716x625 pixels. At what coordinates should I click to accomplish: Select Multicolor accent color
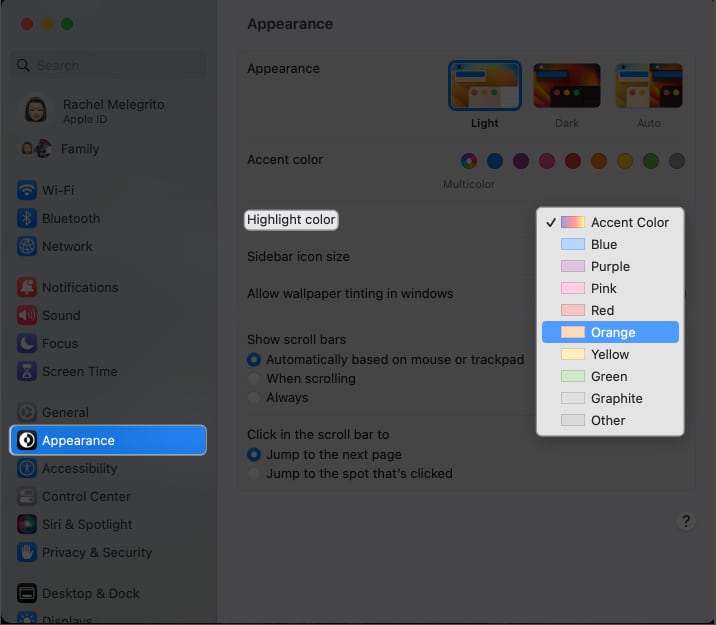coord(469,161)
